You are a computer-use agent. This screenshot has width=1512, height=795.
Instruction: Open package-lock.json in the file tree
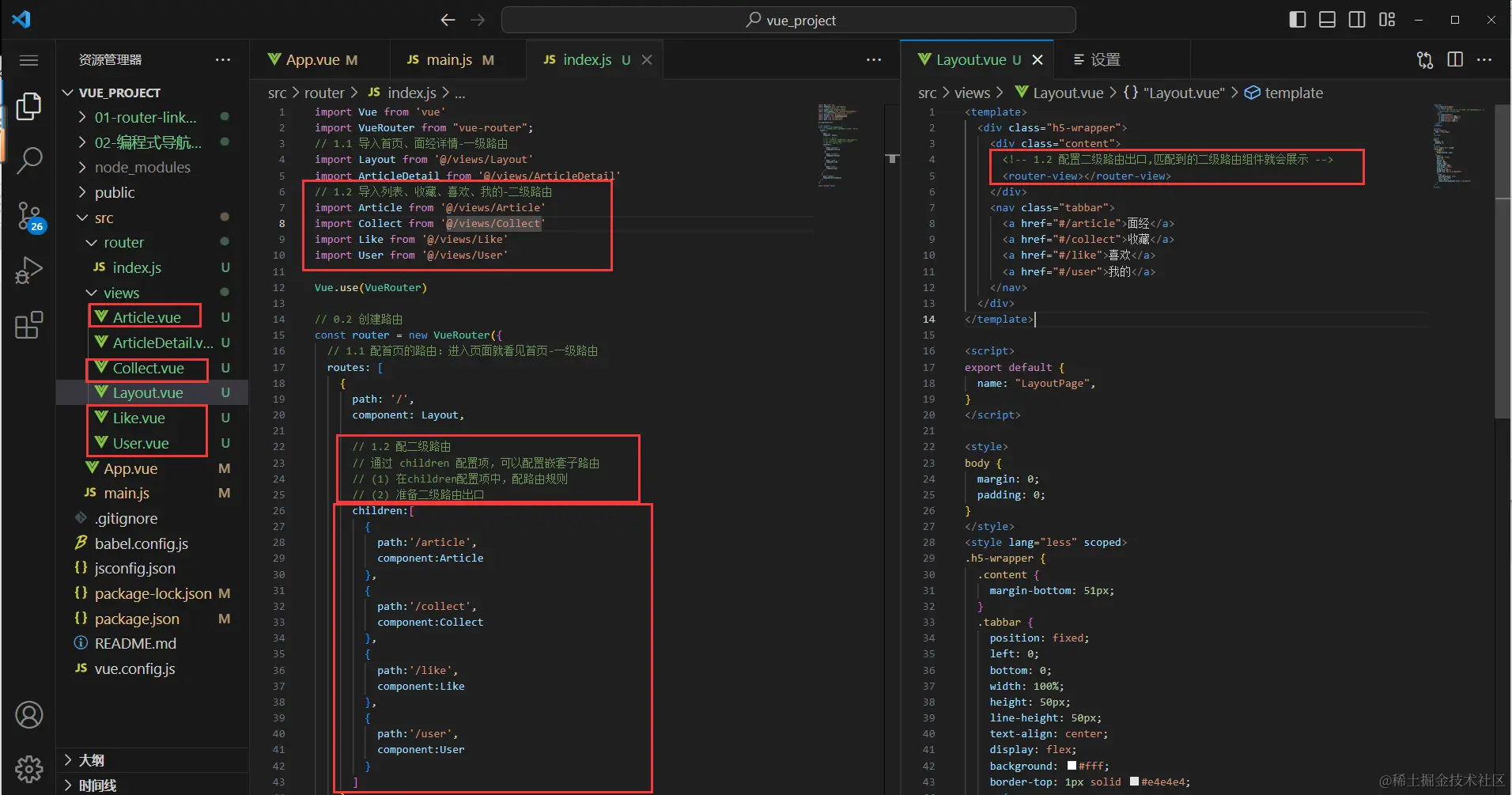[x=153, y=594]
